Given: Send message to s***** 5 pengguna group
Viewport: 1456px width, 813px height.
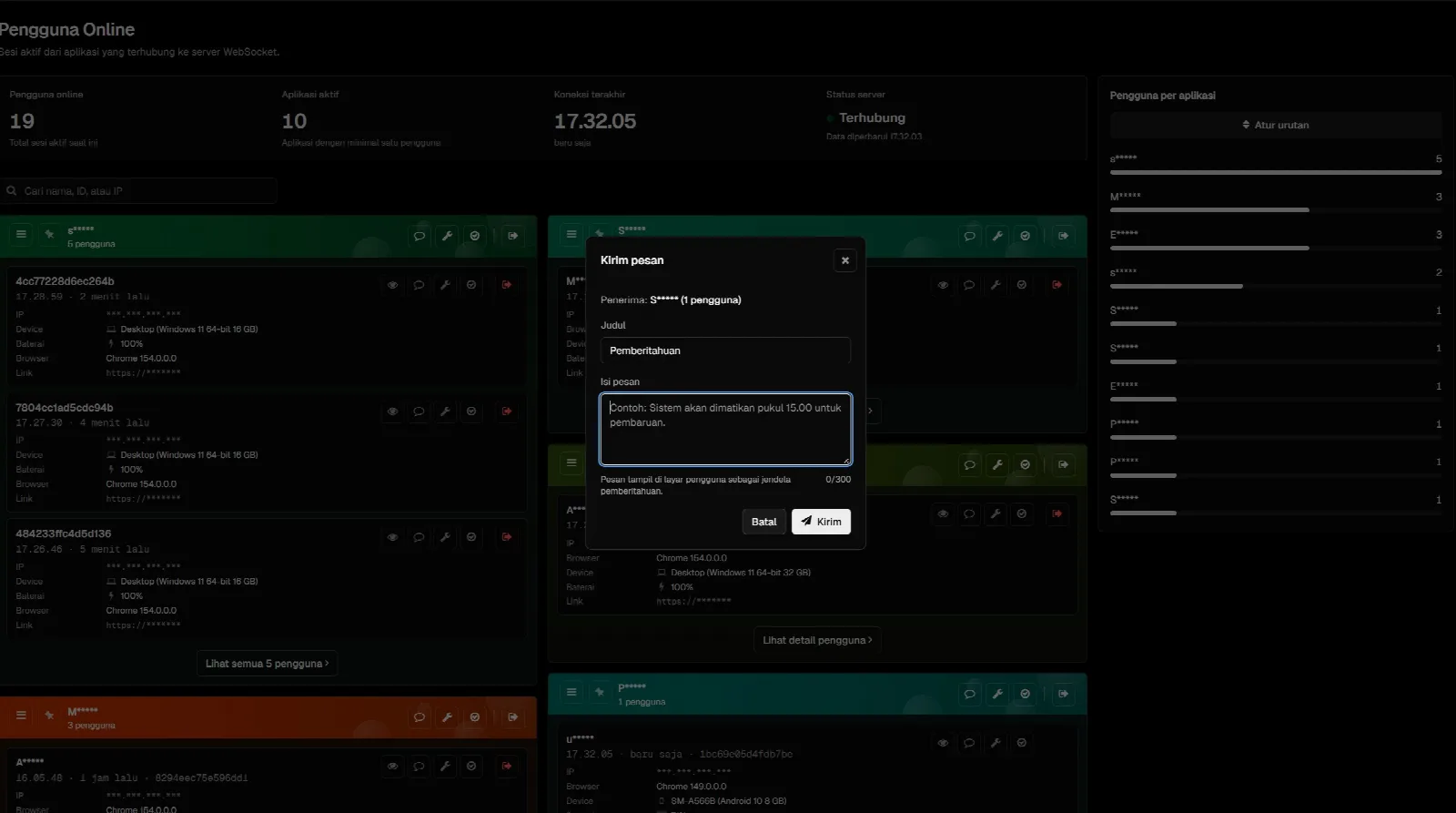Looking at the screenshot, I should point(420,236).
